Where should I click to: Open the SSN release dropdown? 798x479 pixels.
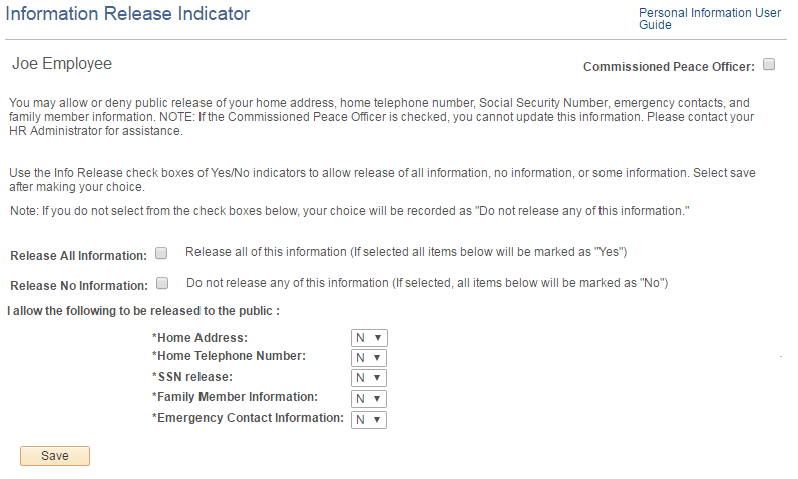pyautogui.click(x=368, y=378)
